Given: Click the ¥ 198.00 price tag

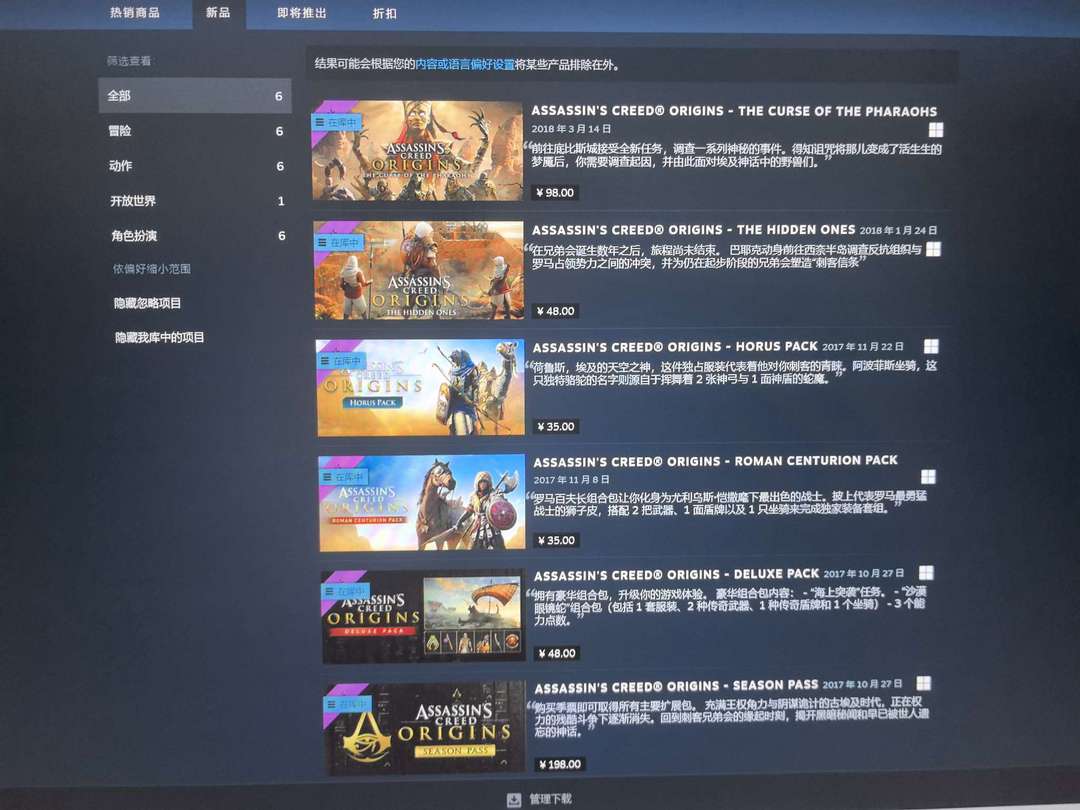Looking at the screenshot, I should [x=560, y=765].
